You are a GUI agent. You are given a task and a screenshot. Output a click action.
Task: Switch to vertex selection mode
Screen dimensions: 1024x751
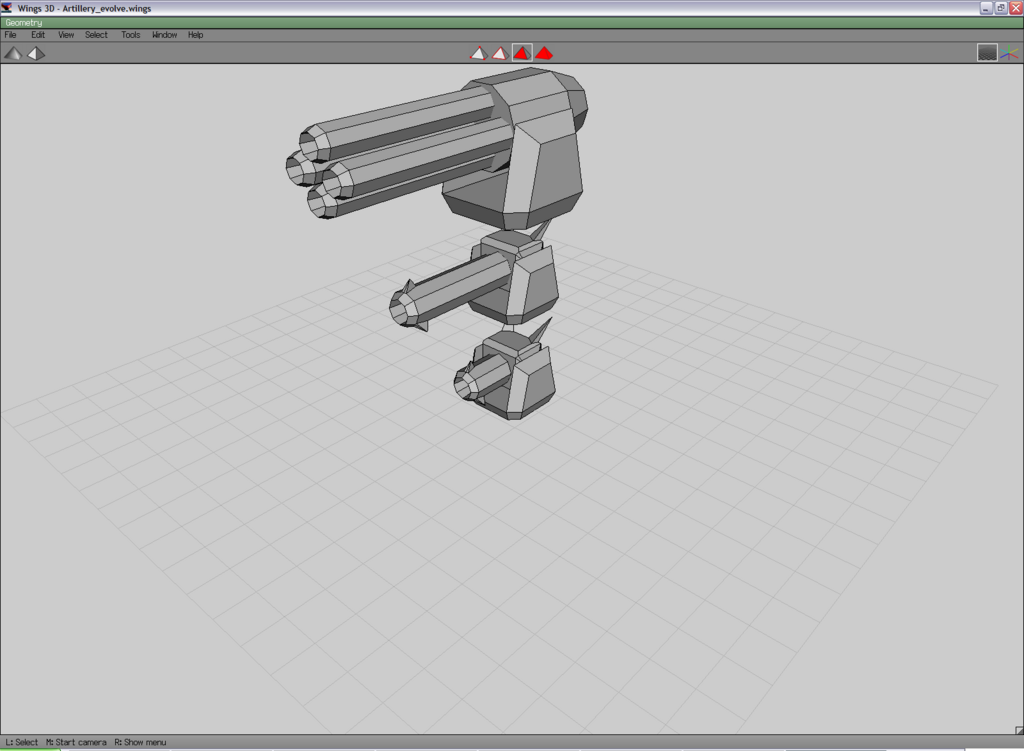[x=478, y=53]
